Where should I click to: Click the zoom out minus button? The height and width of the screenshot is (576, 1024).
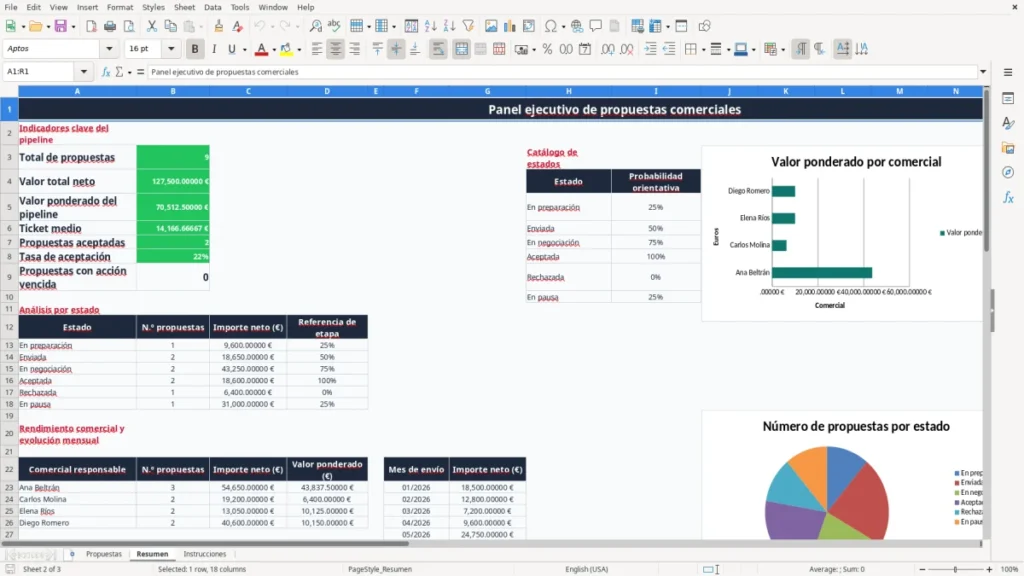point(922,569)
